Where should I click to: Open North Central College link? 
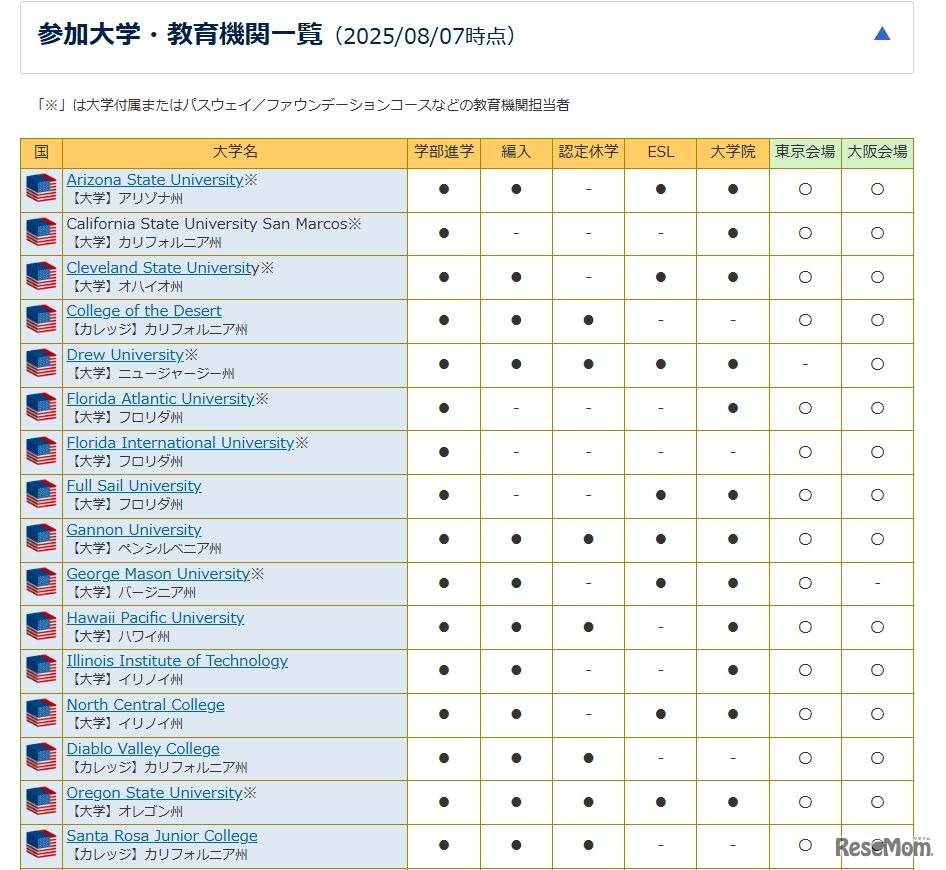145,705
